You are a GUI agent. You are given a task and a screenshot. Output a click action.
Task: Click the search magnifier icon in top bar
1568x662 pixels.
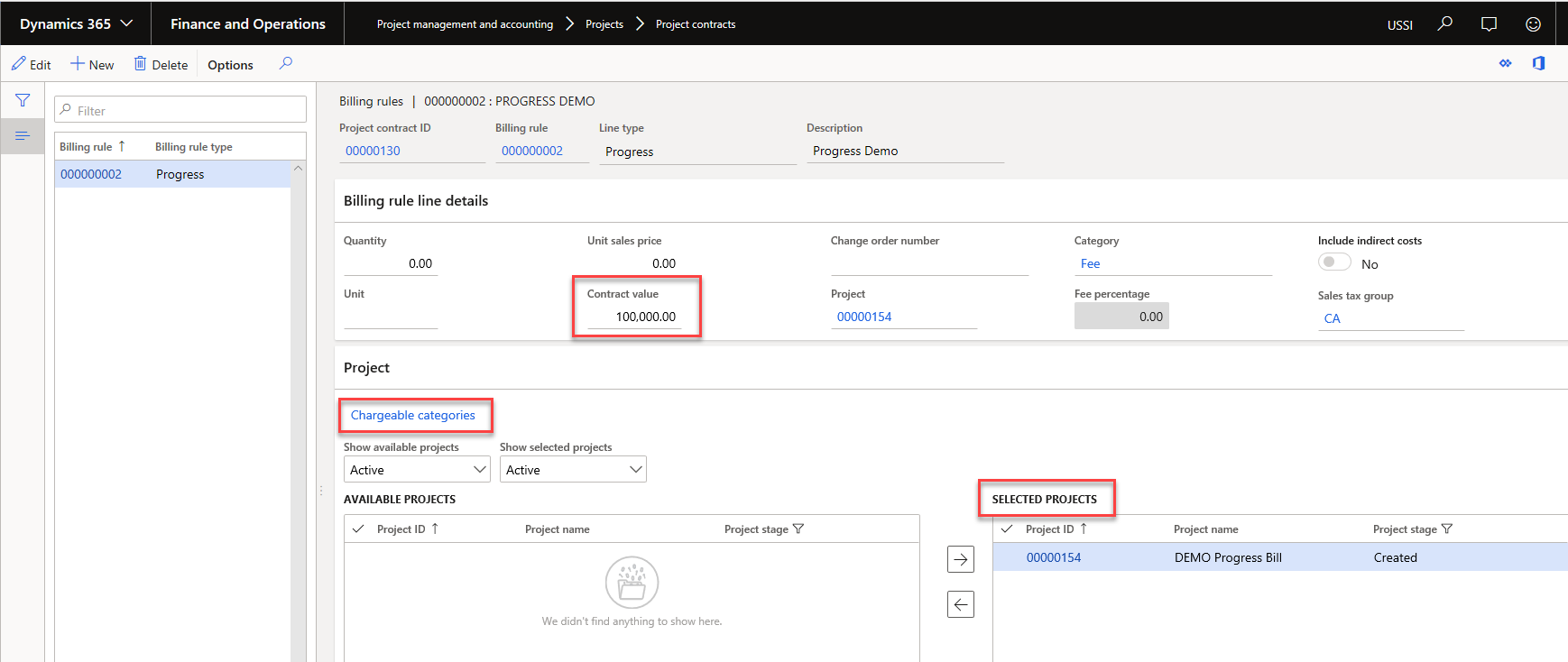(x=1445, y=23)
